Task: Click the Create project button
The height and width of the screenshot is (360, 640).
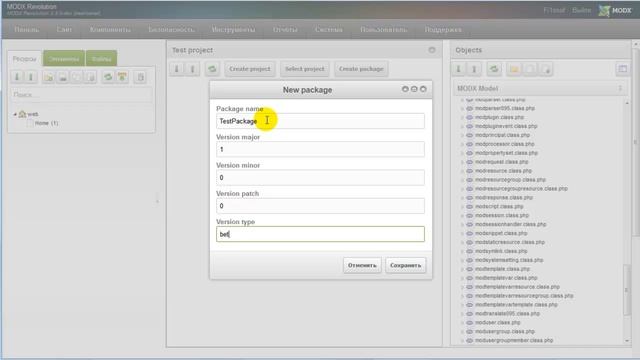Action: 250,69
